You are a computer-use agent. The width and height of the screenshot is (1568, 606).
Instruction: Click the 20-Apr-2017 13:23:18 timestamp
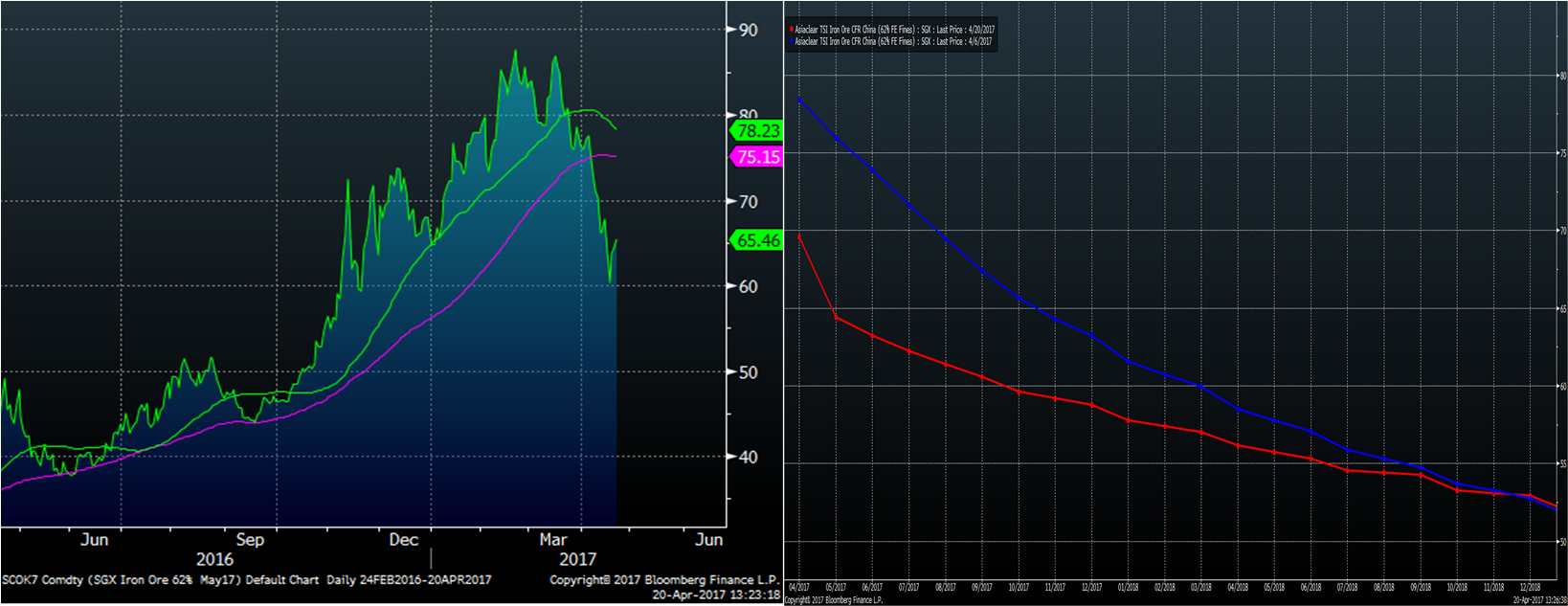coord(715,595)
